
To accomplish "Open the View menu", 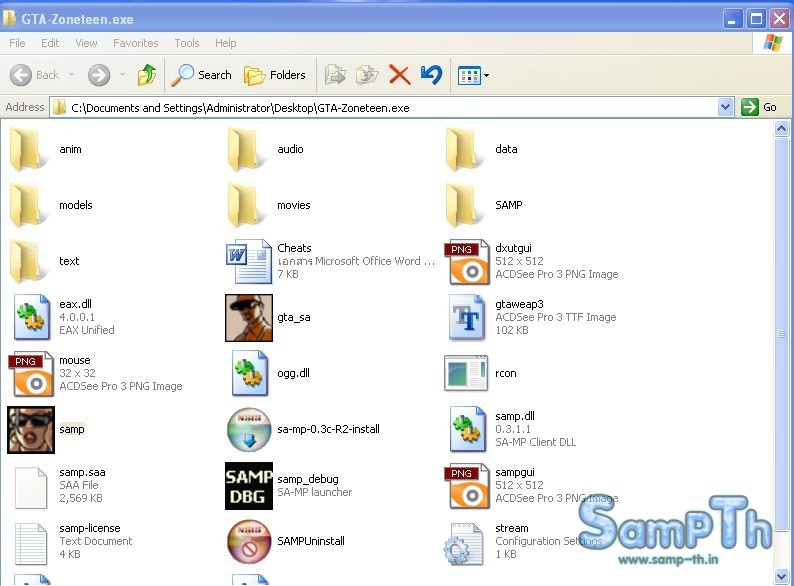I will coord(87,43).
